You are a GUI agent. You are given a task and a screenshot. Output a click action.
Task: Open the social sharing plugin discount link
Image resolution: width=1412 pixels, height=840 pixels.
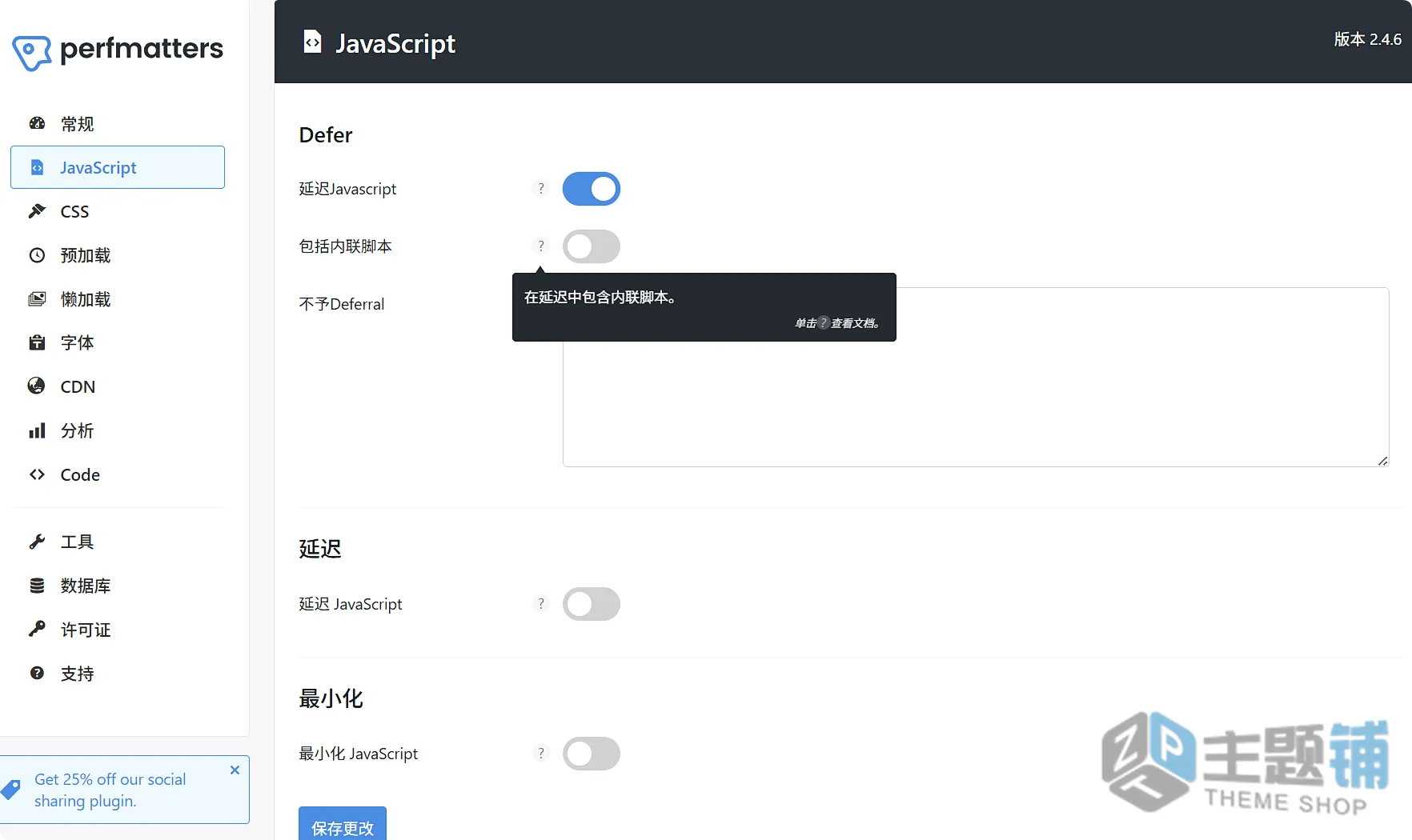(x=110, y=790)
